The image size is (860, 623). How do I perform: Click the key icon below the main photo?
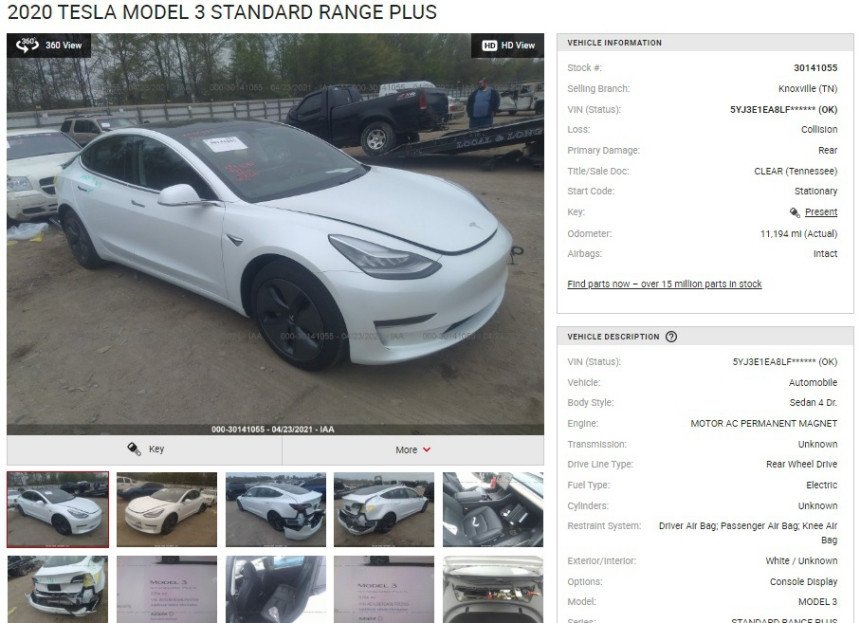(134, 449)
